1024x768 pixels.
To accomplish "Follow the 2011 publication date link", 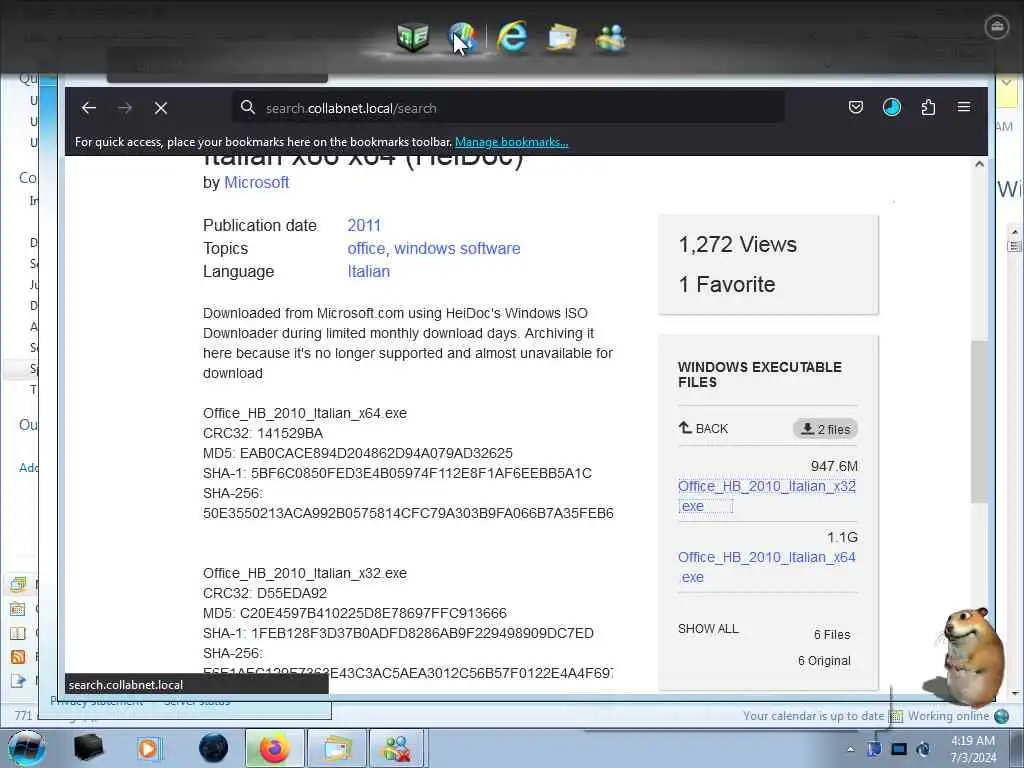I will 364,225.
